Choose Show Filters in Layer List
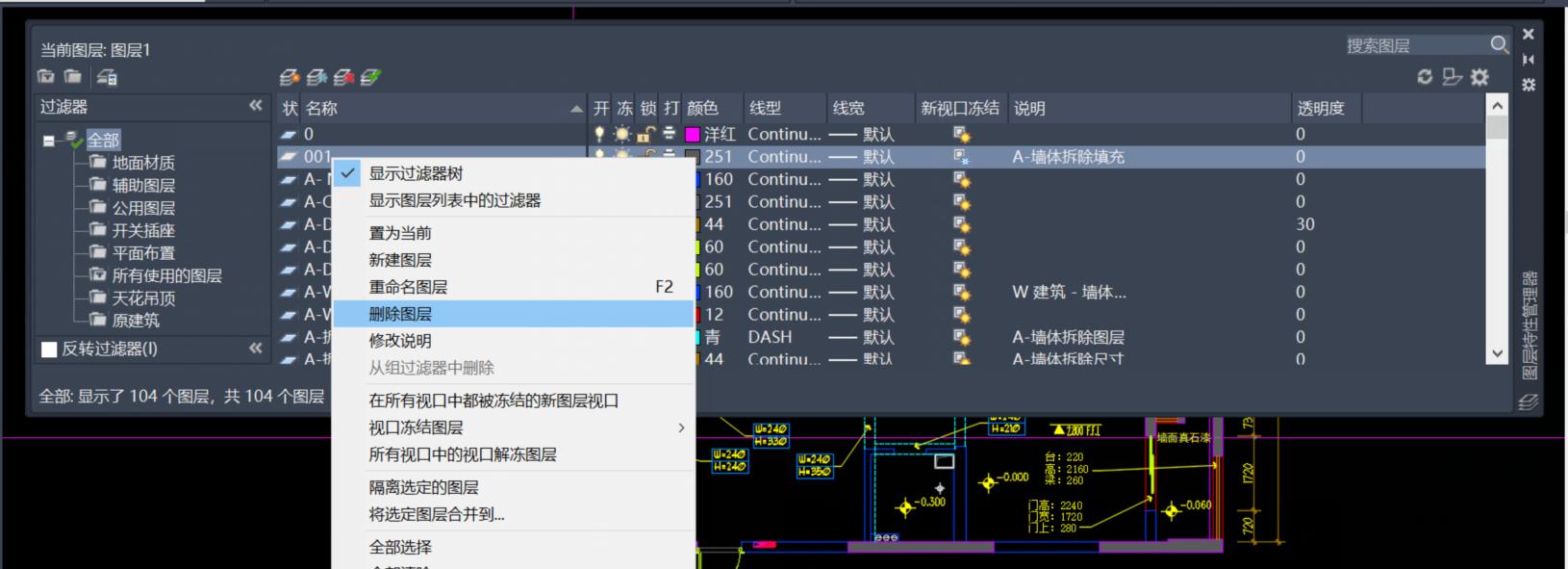1568x569 pixels. pos(455,200)
